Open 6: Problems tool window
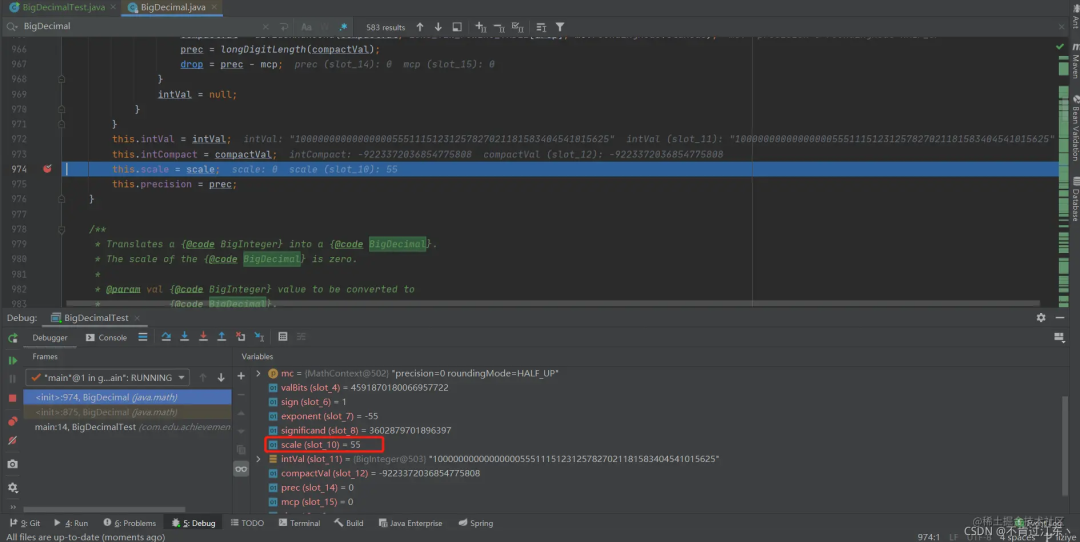This screenshot has height=542, width=1080. tap(129, 523)
